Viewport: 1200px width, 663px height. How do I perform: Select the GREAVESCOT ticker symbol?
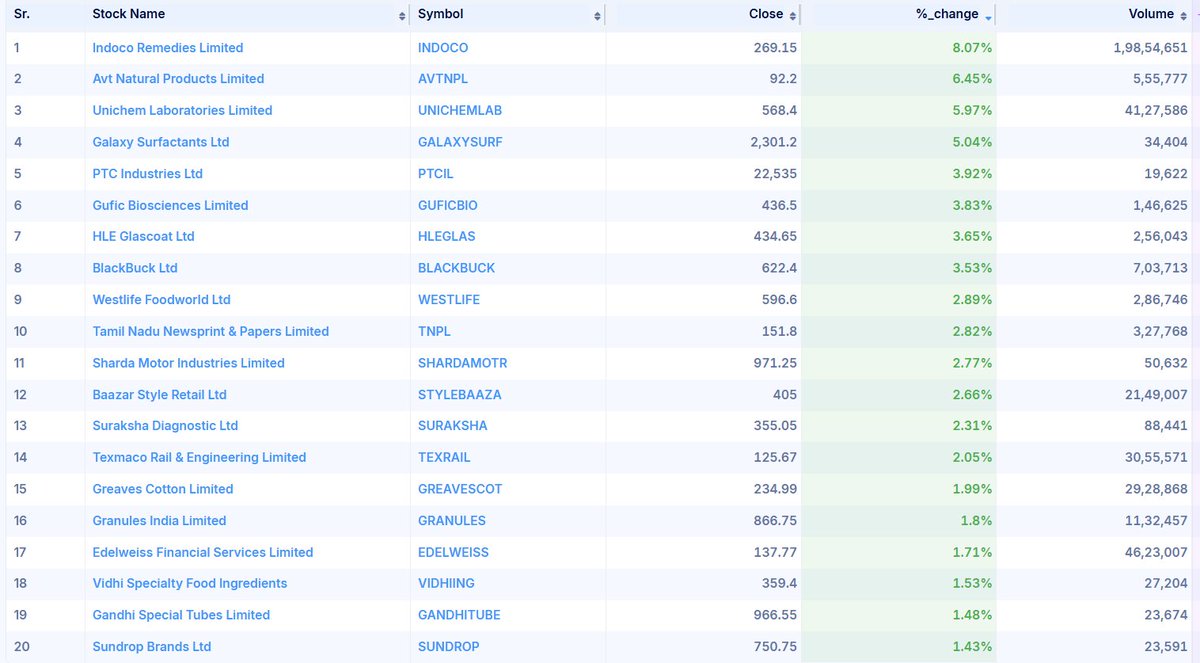coord(460,489)
